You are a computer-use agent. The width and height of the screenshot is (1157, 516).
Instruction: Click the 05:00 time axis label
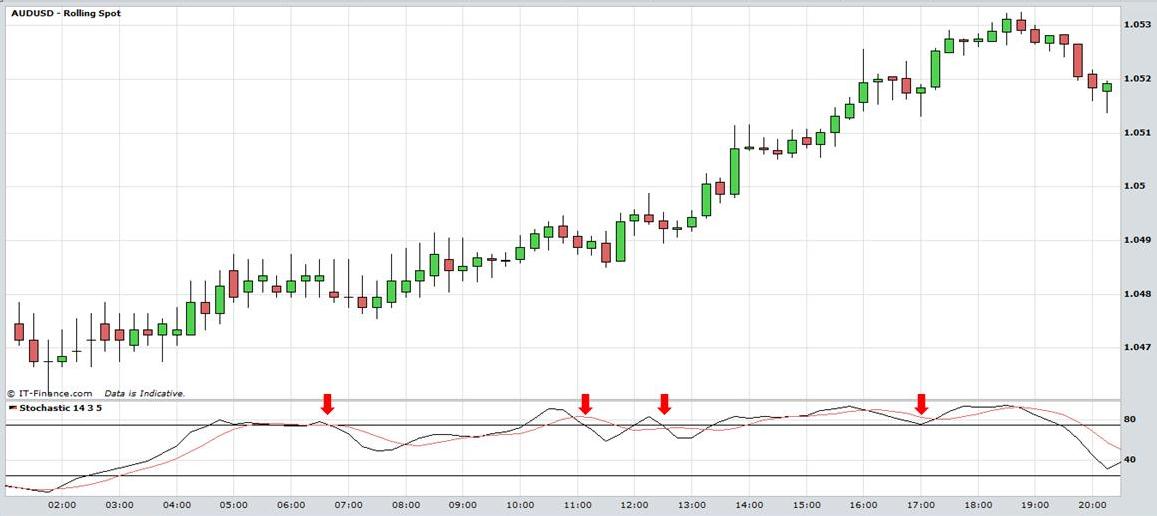point(233,506)
